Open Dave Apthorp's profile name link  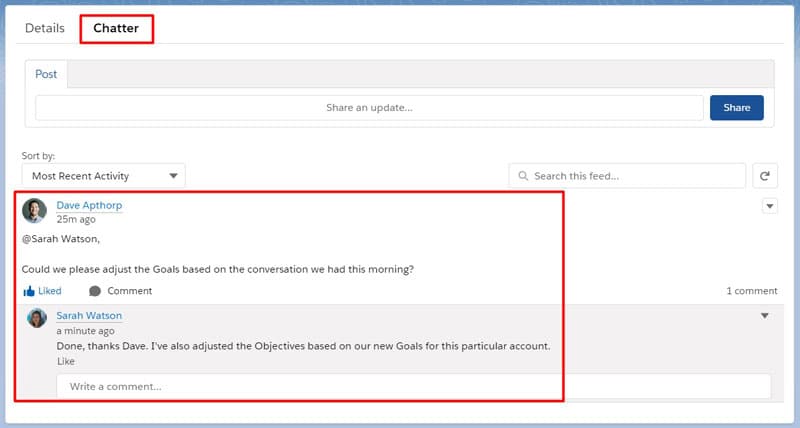[89, 205]
